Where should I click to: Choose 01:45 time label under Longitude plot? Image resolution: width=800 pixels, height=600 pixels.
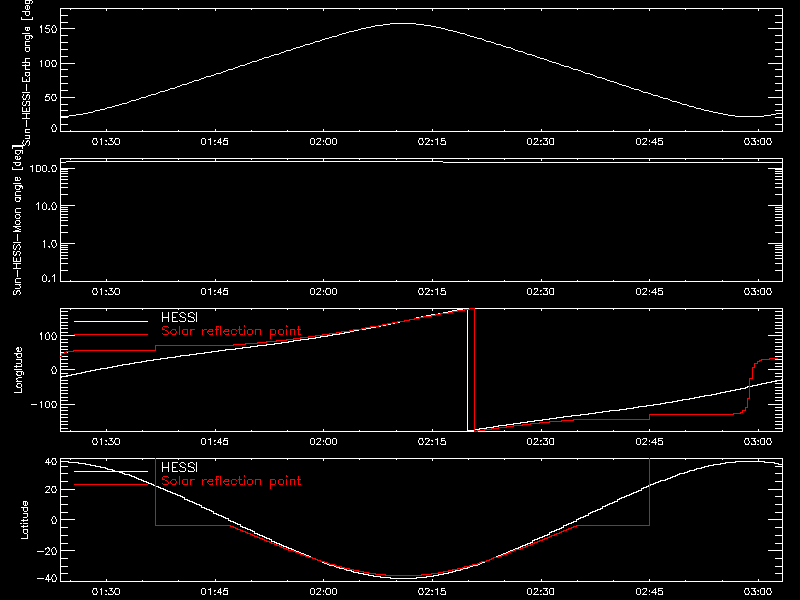[215, 441]
